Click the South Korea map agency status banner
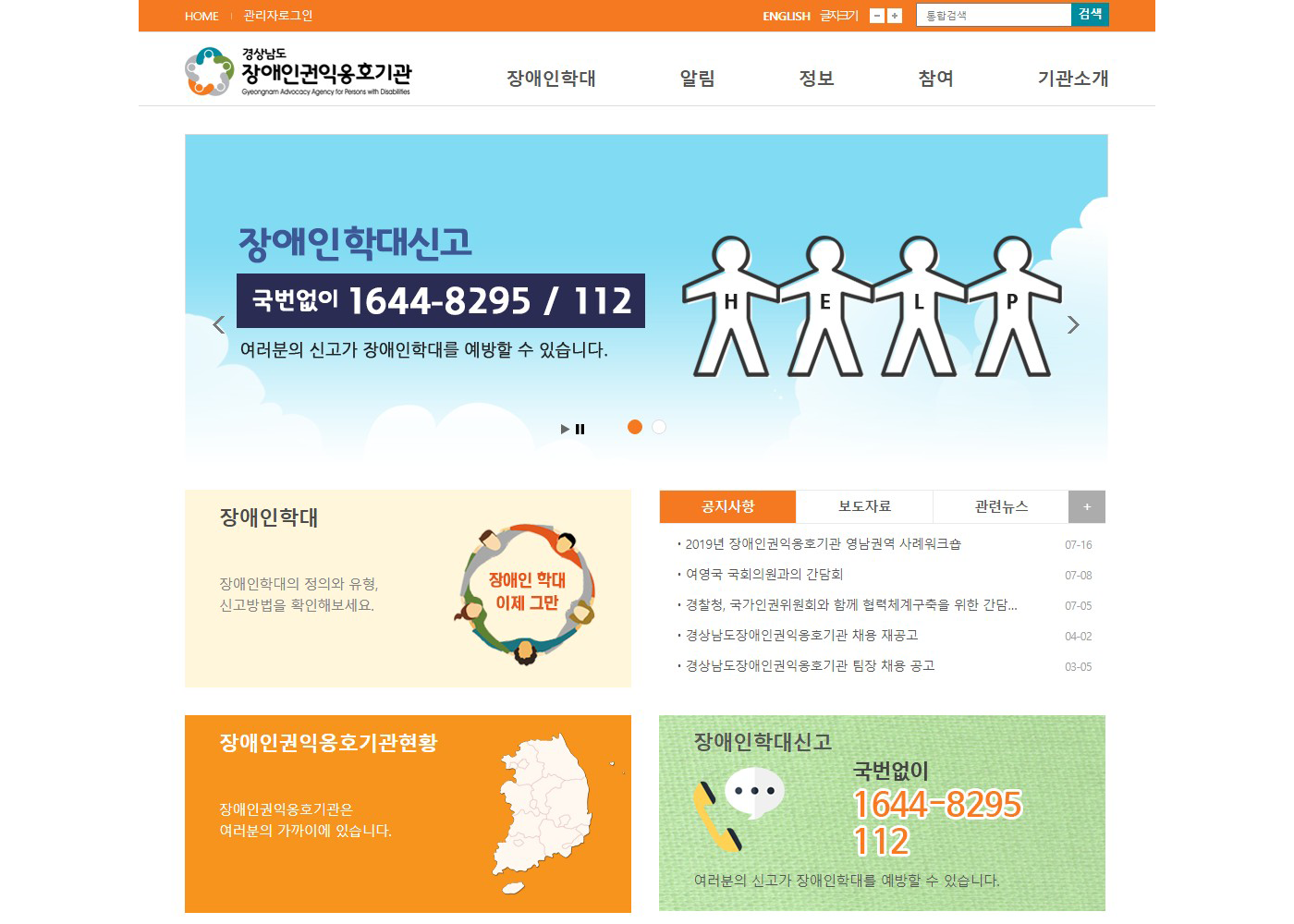The width and height of the screenshot is (1294, 924). [408, 813]
